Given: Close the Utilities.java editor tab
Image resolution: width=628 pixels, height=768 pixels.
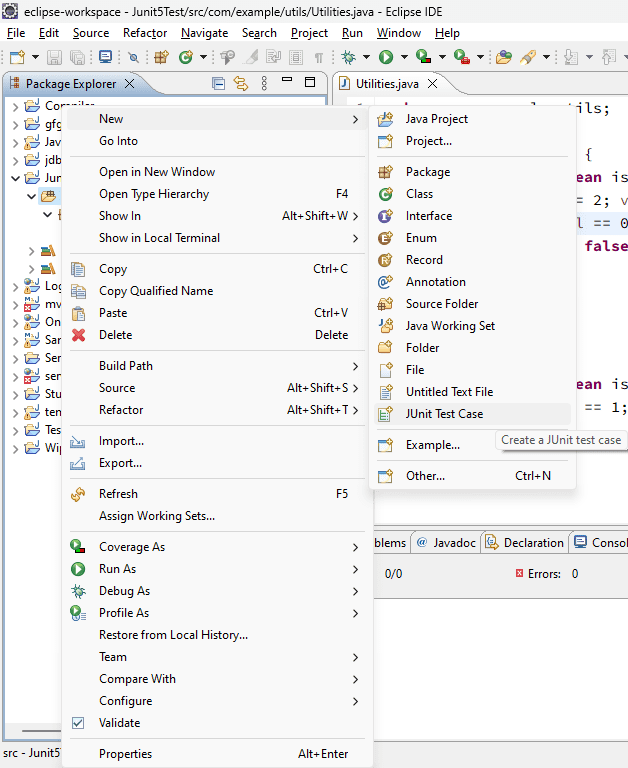Looking at the screenshot, I should 433,84.
